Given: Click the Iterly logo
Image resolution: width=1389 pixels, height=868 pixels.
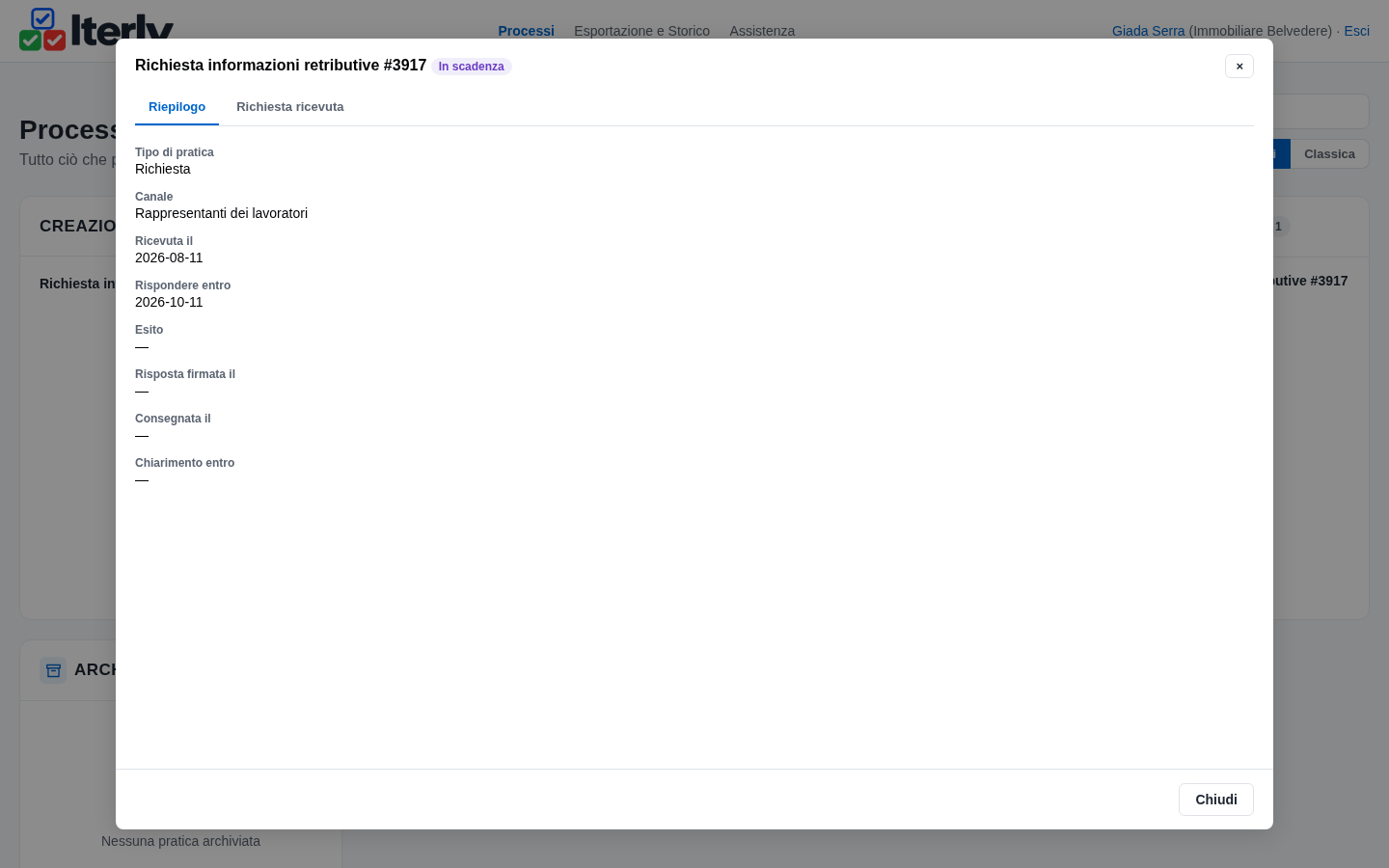Looking at the screenshot, I should pyautogui.click(x=96, y=29).
